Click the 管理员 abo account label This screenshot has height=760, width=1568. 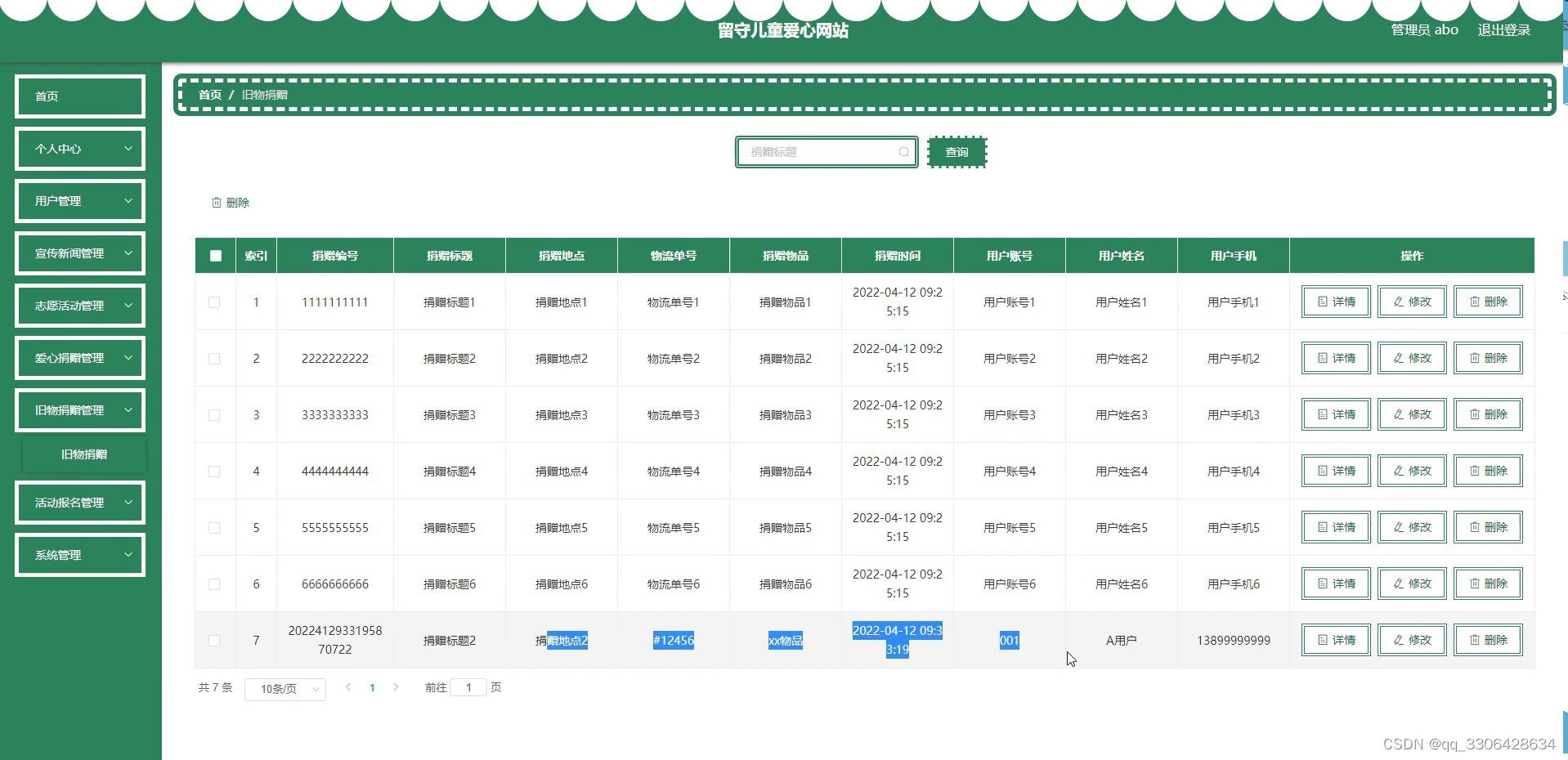1425,29
